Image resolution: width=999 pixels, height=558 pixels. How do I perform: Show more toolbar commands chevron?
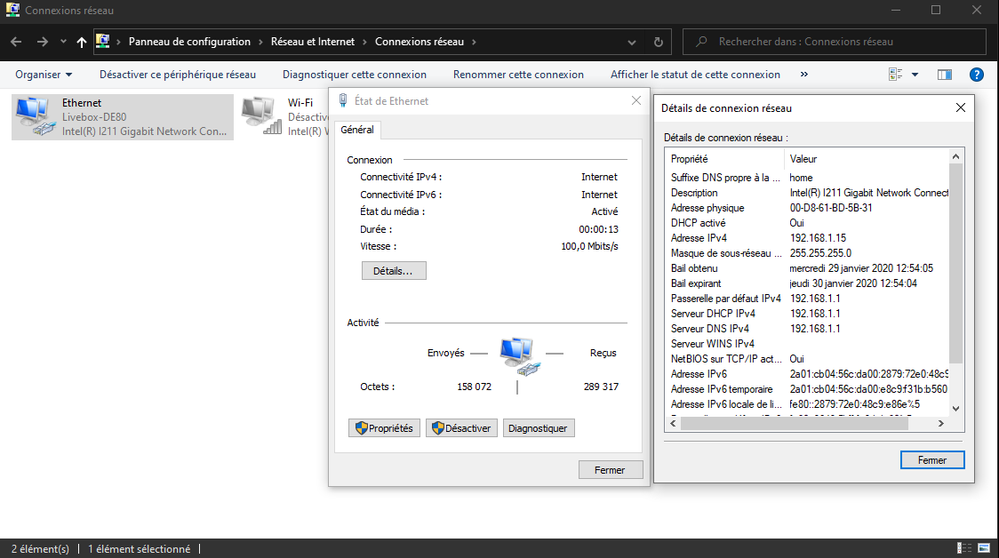coord(804,75)
